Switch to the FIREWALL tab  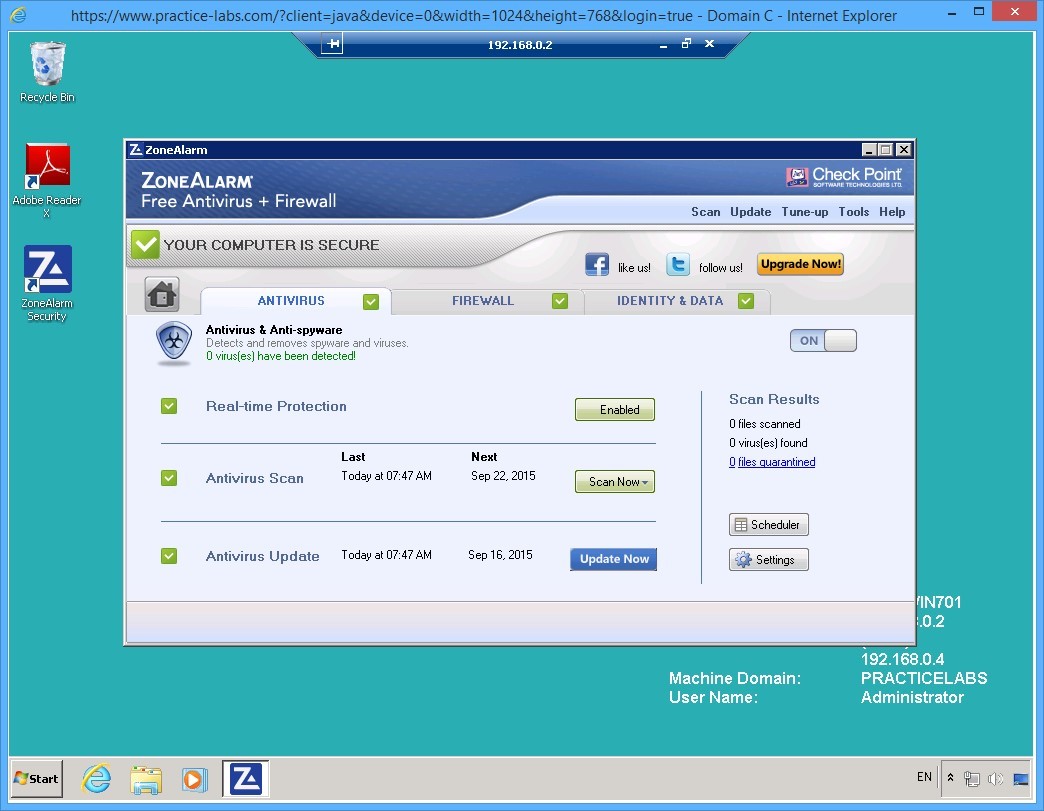coord(483,300)
